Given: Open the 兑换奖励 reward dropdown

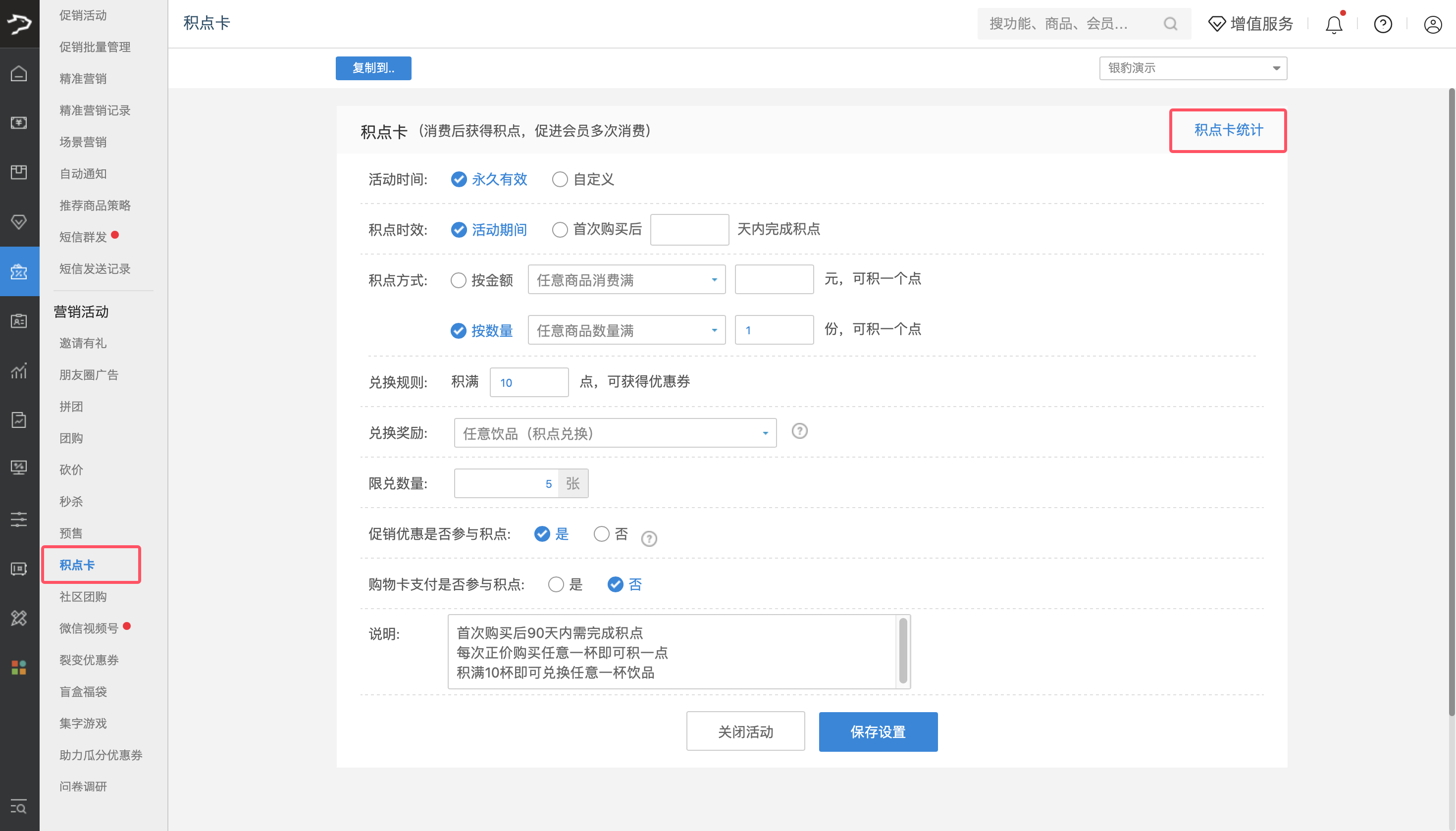Looking at the screenshot, I should 614,433.
